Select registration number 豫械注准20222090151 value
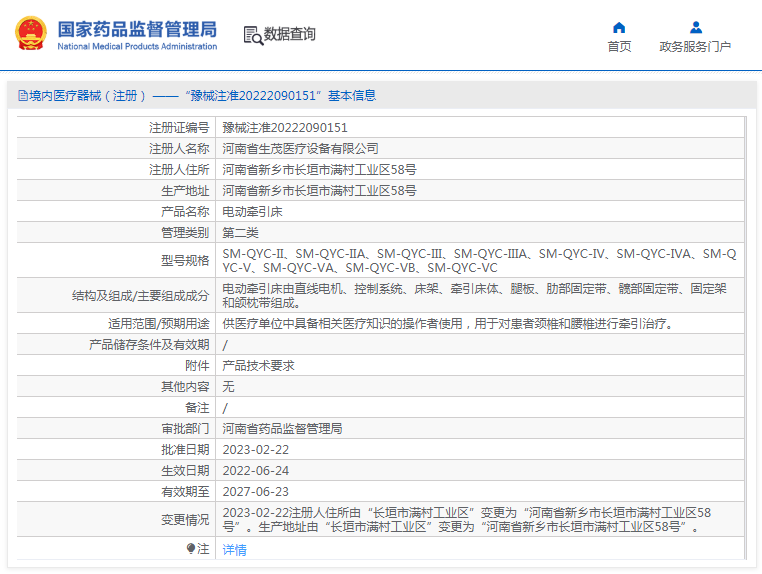Screen dimensions: 762x574 pyautogui.click(x=285, y=128)
